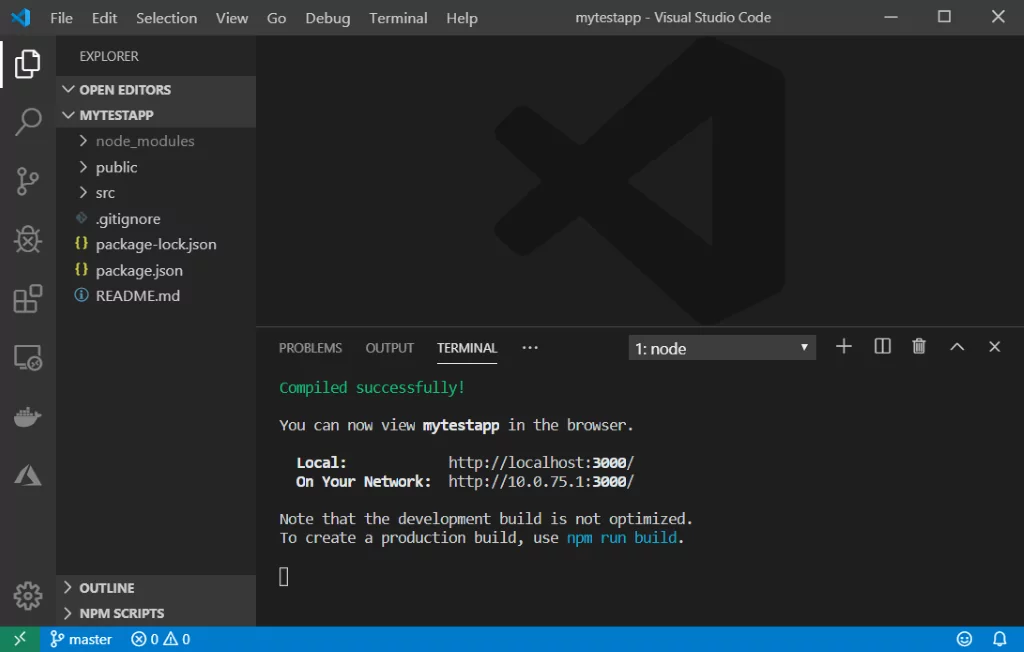Screen dimensions: 1024x652
Task: Open the Manage gear icon
Action: pyautogui.click(x=27, y=595)
